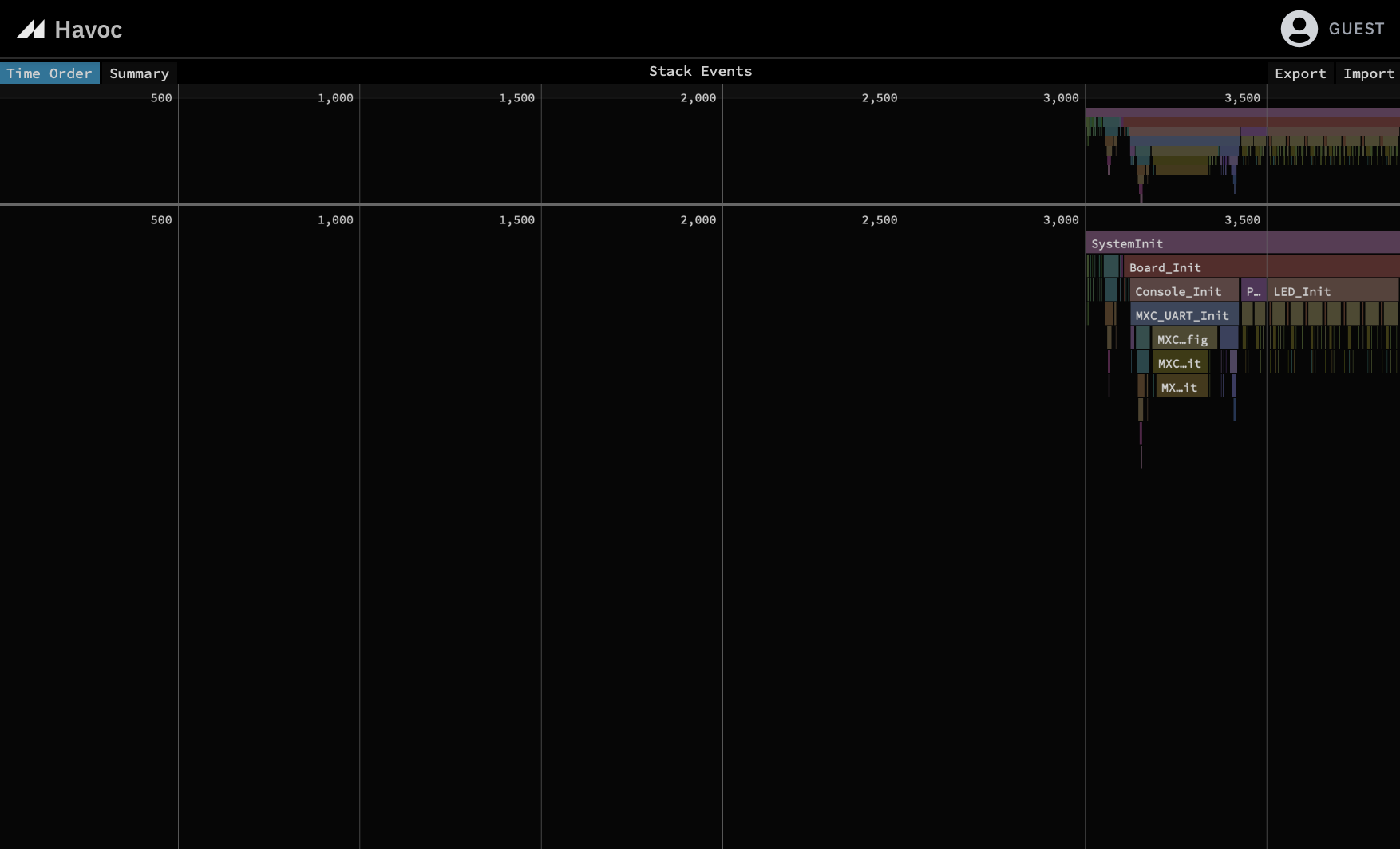This screenshot has height=849, width=1400.
Task: Select the deepest MX…it frame
Action: [1180, 386]
